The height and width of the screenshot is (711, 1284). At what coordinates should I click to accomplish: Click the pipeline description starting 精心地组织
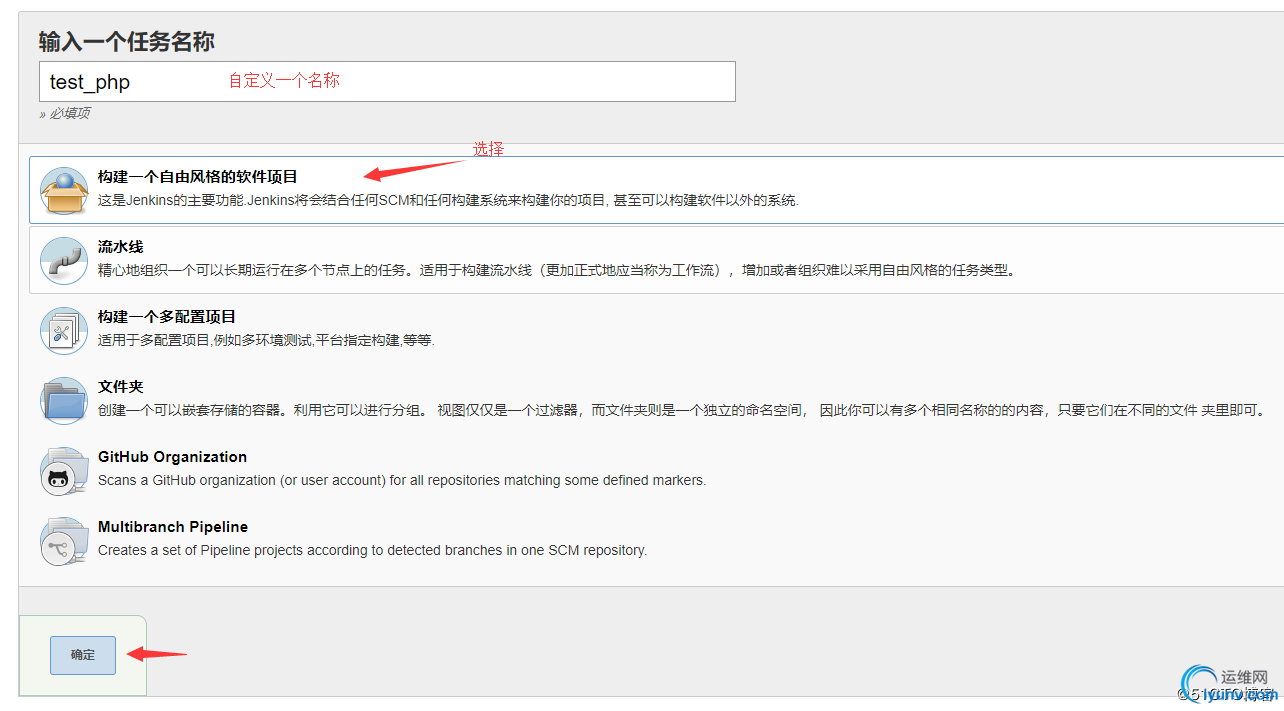click(556, 270)
